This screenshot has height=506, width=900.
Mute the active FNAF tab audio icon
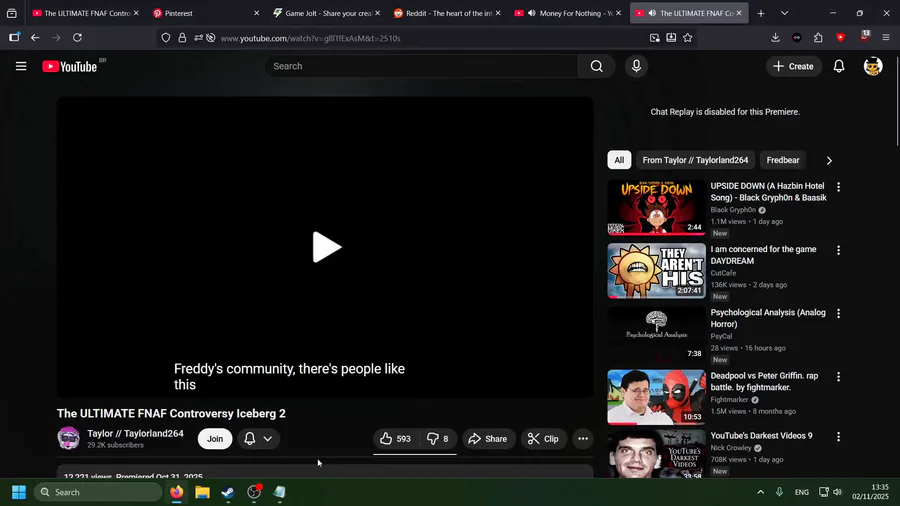(x=652, y=13)
